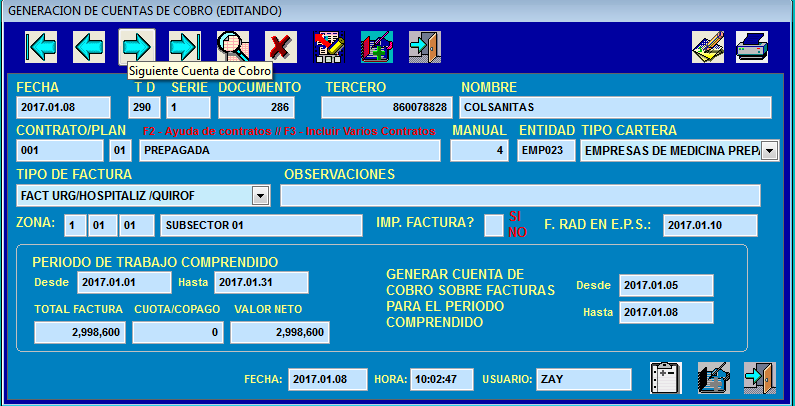
Task: Click the red NO label
Action: [x=518, y=232]
